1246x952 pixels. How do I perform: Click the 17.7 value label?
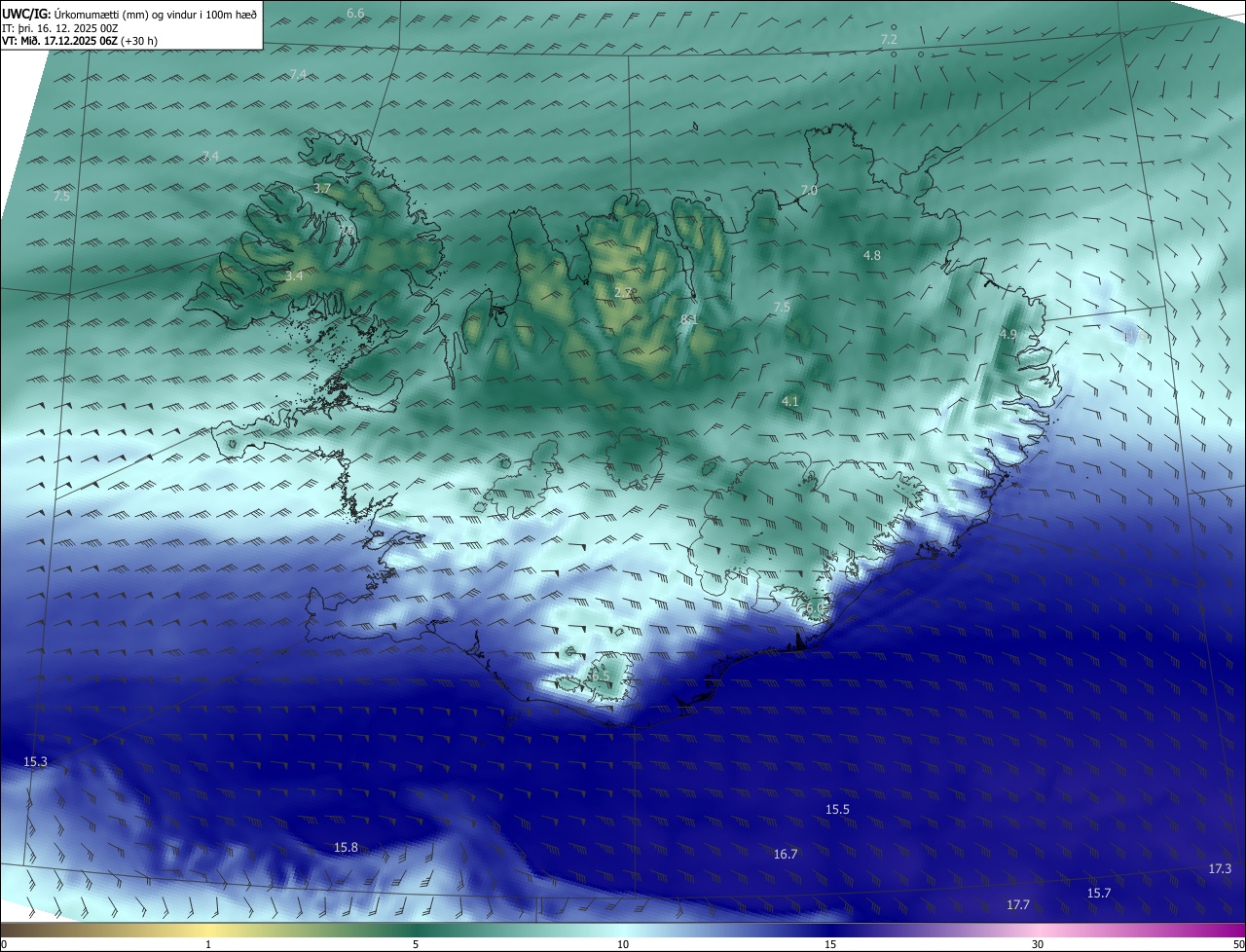1018,904
